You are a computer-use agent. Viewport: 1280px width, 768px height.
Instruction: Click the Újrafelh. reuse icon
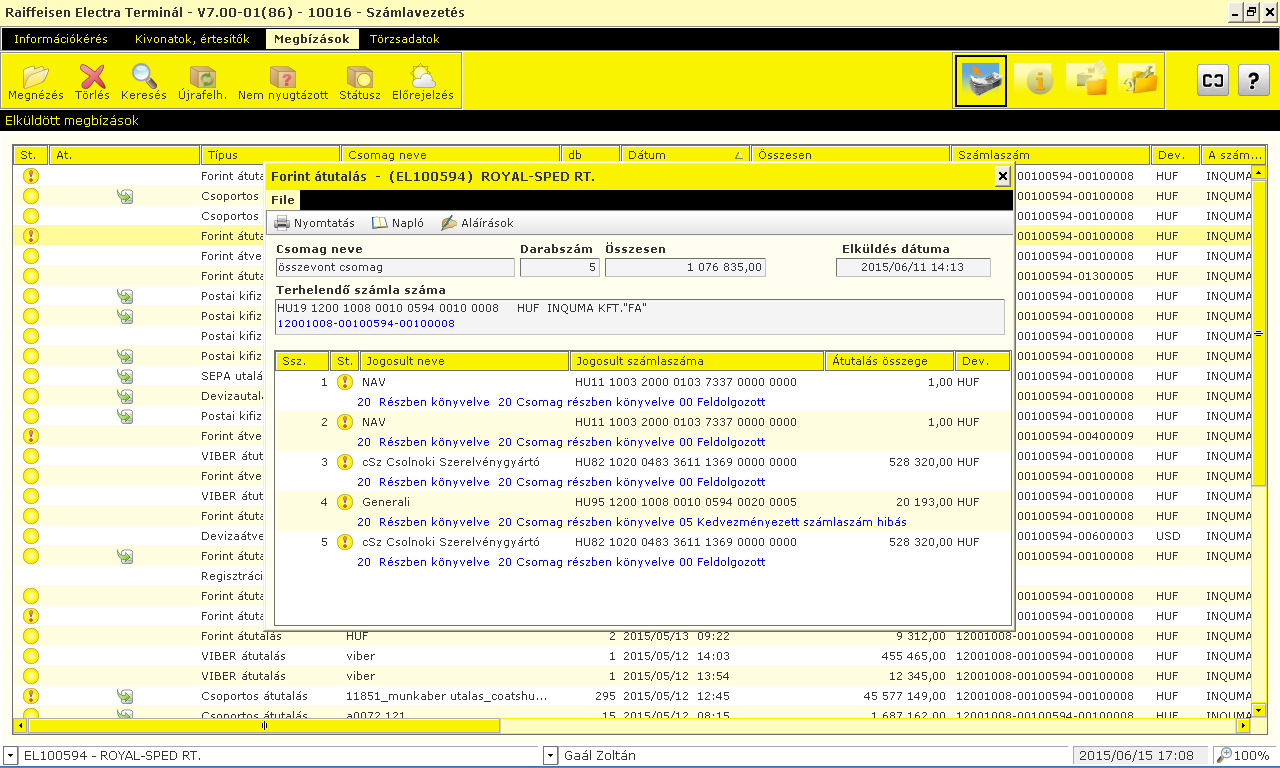pos(202,82)
